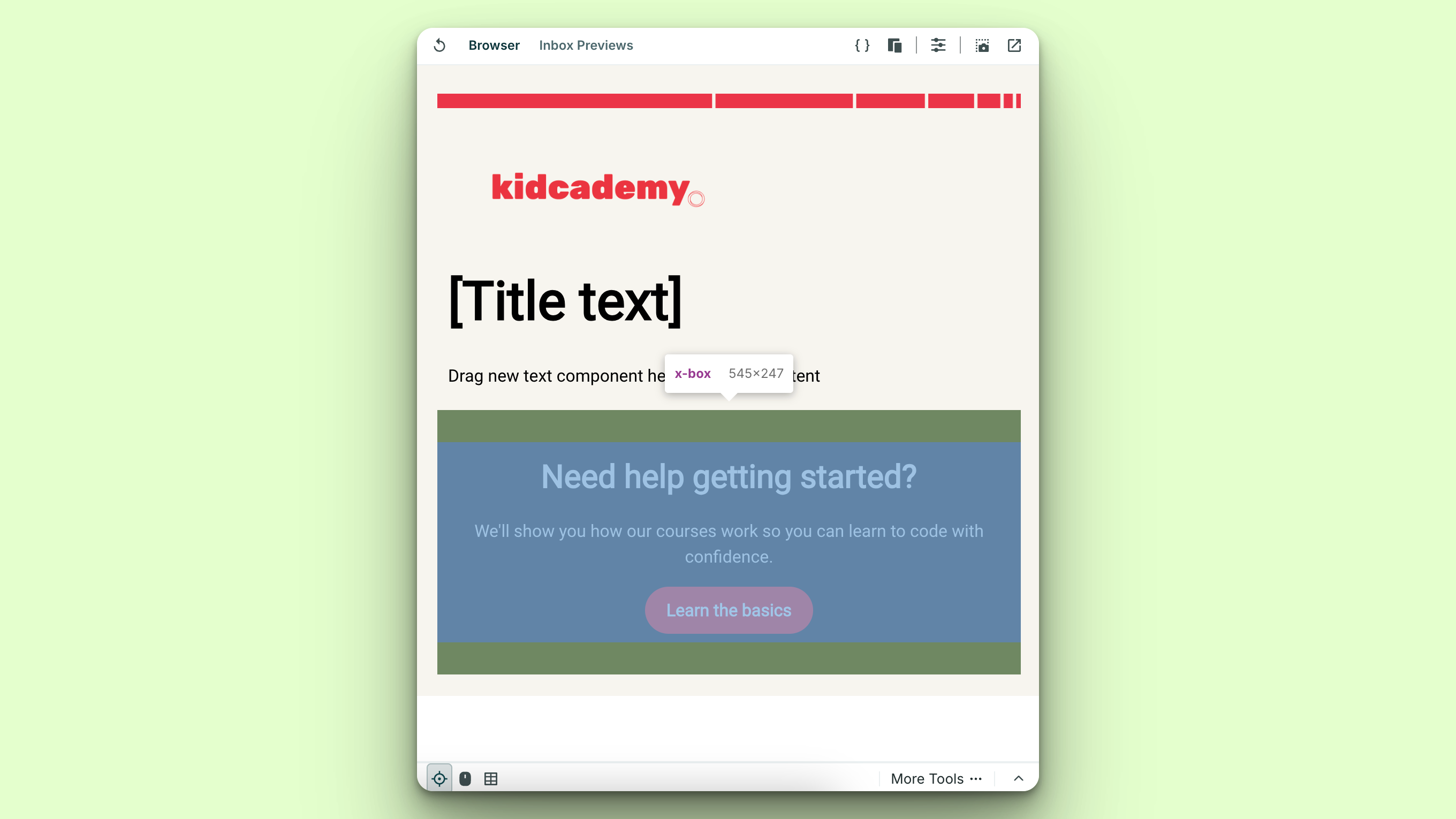Toggle visibility of component overlay
This screenshot has width=1456, height=819.
[x=439, y=778]
